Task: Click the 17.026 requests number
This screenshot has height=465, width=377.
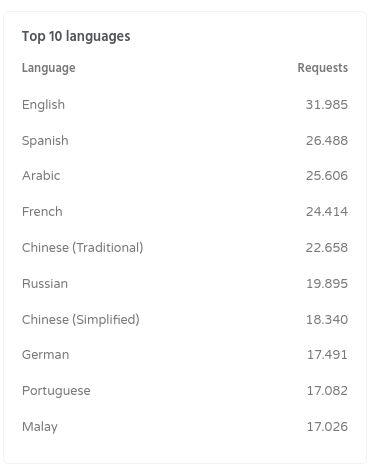Action: pyautogui.click(x=327, y=427)
